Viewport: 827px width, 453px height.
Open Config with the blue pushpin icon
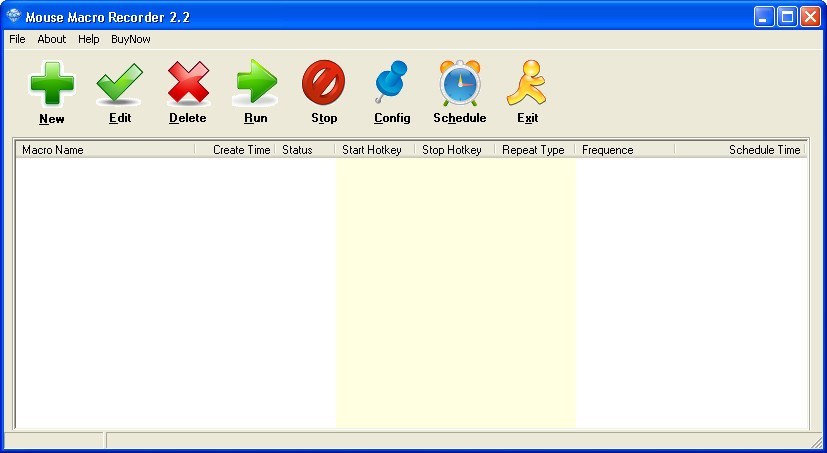(391, 82)
